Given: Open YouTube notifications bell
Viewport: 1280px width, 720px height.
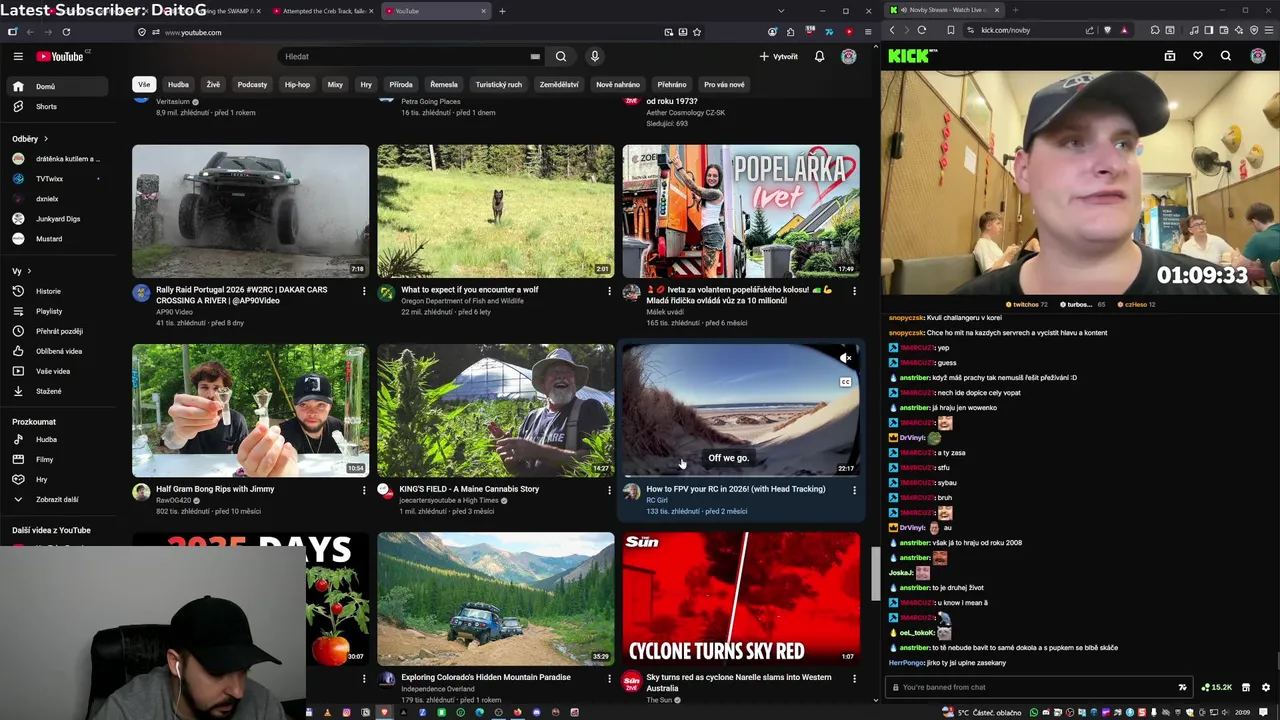Looking at the screenshot, I should (x=819, y=56).
